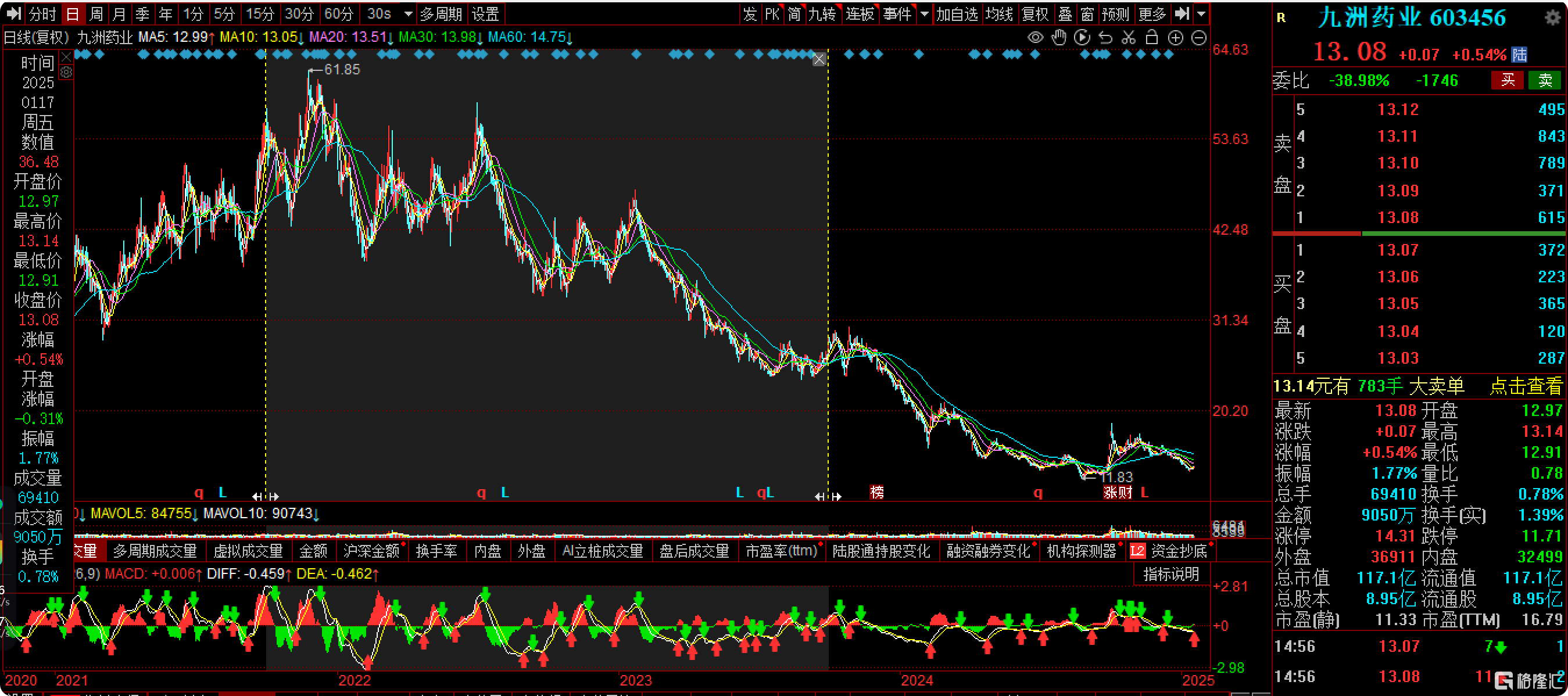Expand the 30s period dropdown arrow
The width and height of the screenshot is (1568, 696).
pos(408,13)
